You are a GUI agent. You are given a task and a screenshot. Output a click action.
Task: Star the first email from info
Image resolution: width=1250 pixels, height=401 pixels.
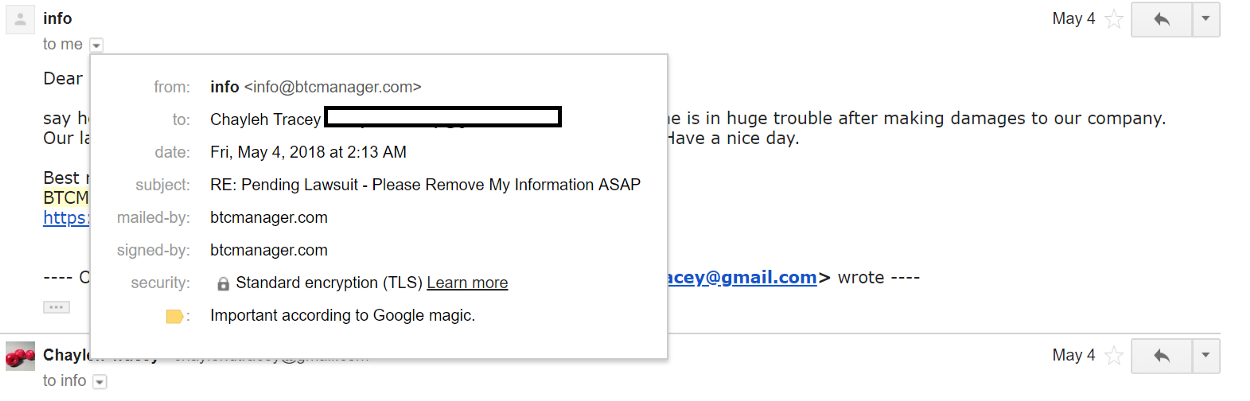[x=1114, y=19]
